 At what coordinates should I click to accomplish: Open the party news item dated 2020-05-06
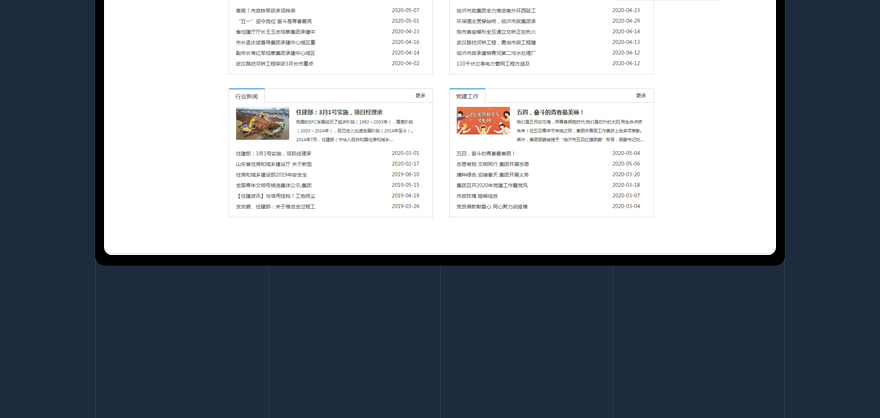493,164
